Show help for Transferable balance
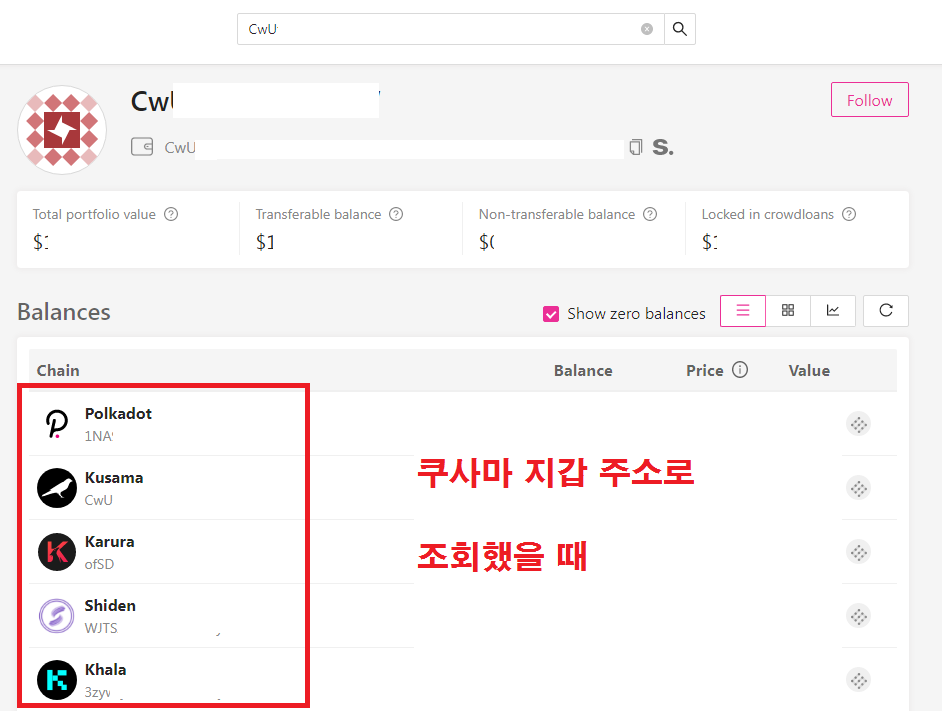942x711 pixels. pyautogui.click(x=396, y=214)
